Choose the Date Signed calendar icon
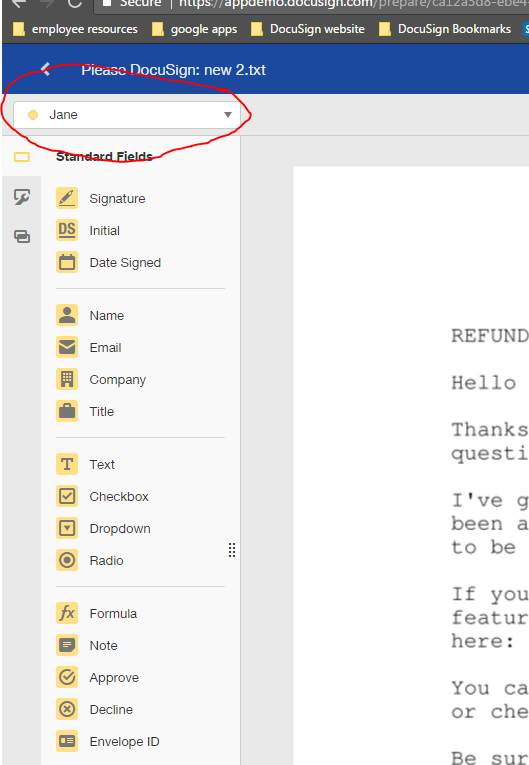529x765 pixels. (67, 262)
